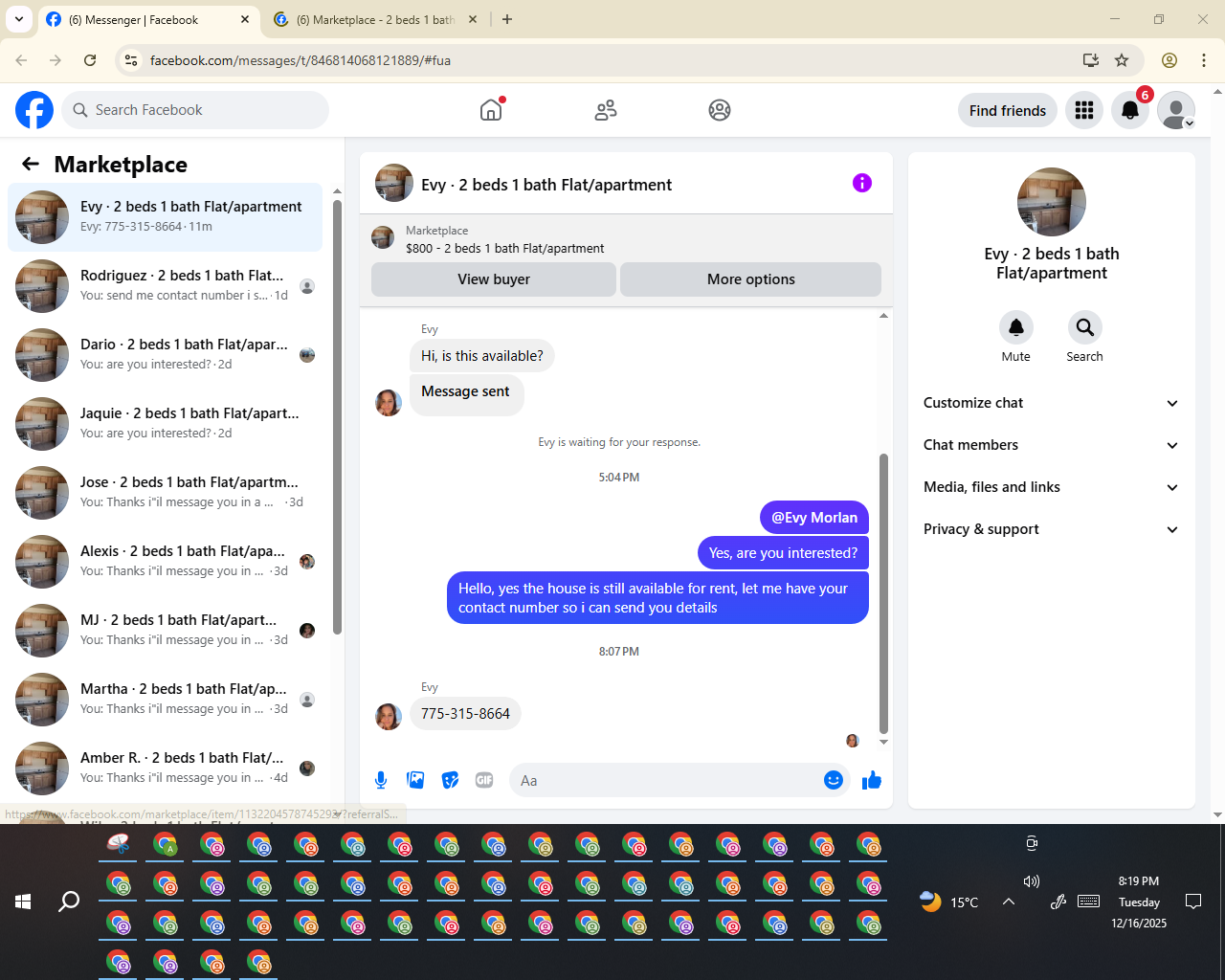
Task: Open the MJ conversation
Action: tap(166, 631)
